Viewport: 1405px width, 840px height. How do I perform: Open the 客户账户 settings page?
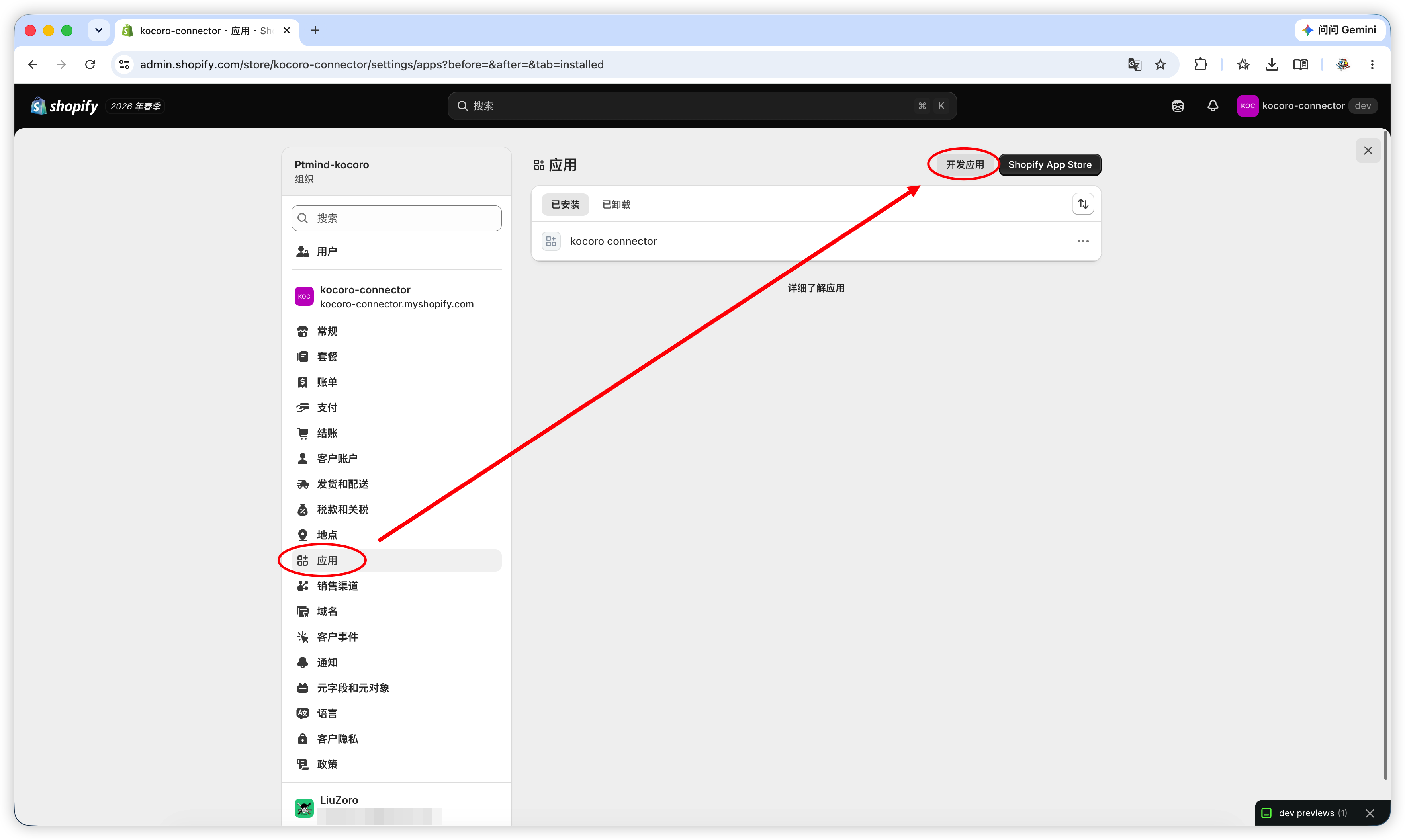tap(396, 459)
